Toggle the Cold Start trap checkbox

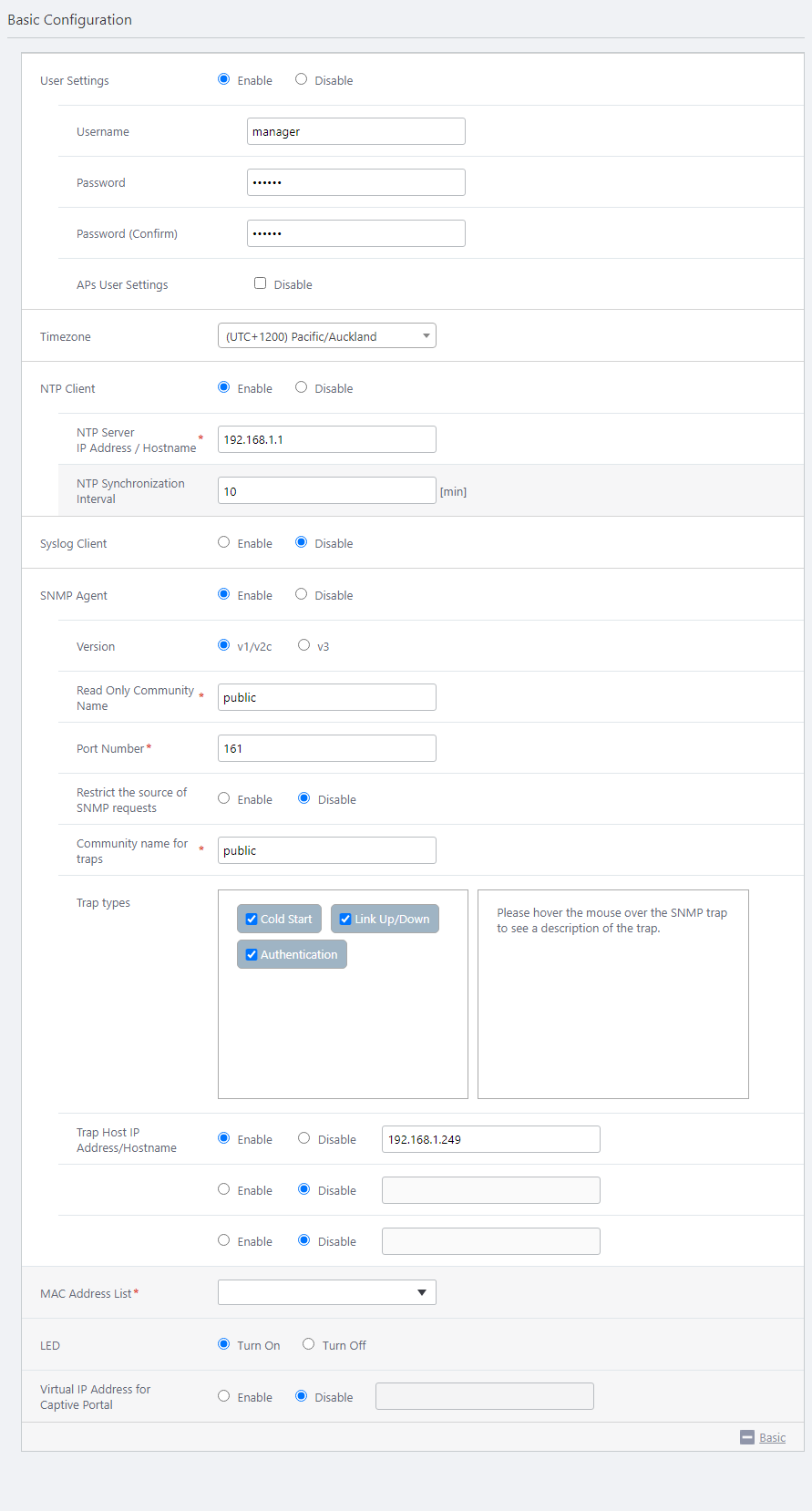coord(252,919)
